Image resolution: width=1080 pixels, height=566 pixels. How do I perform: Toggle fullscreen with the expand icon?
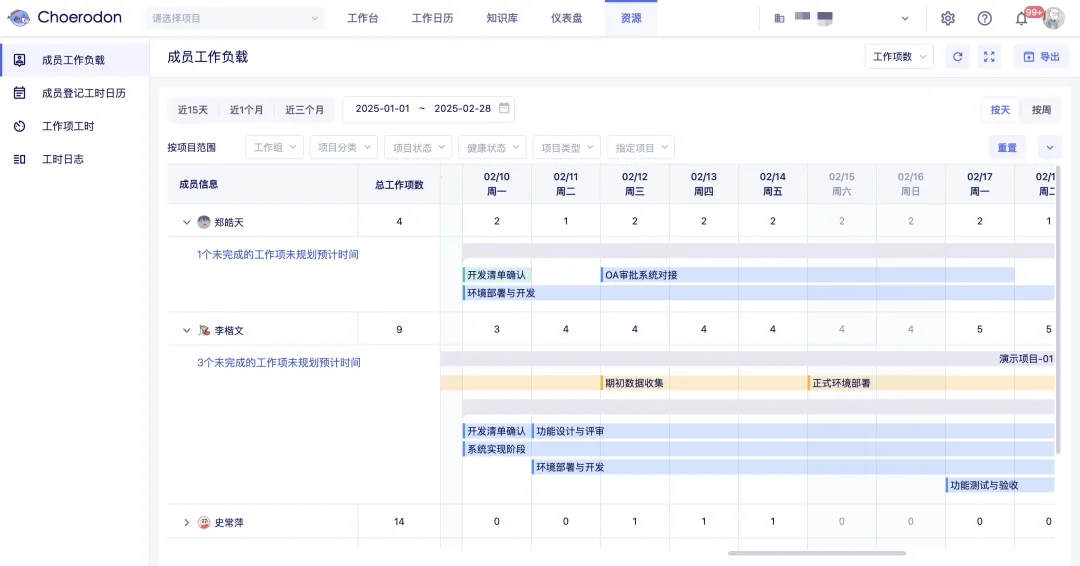coord(989,56)
